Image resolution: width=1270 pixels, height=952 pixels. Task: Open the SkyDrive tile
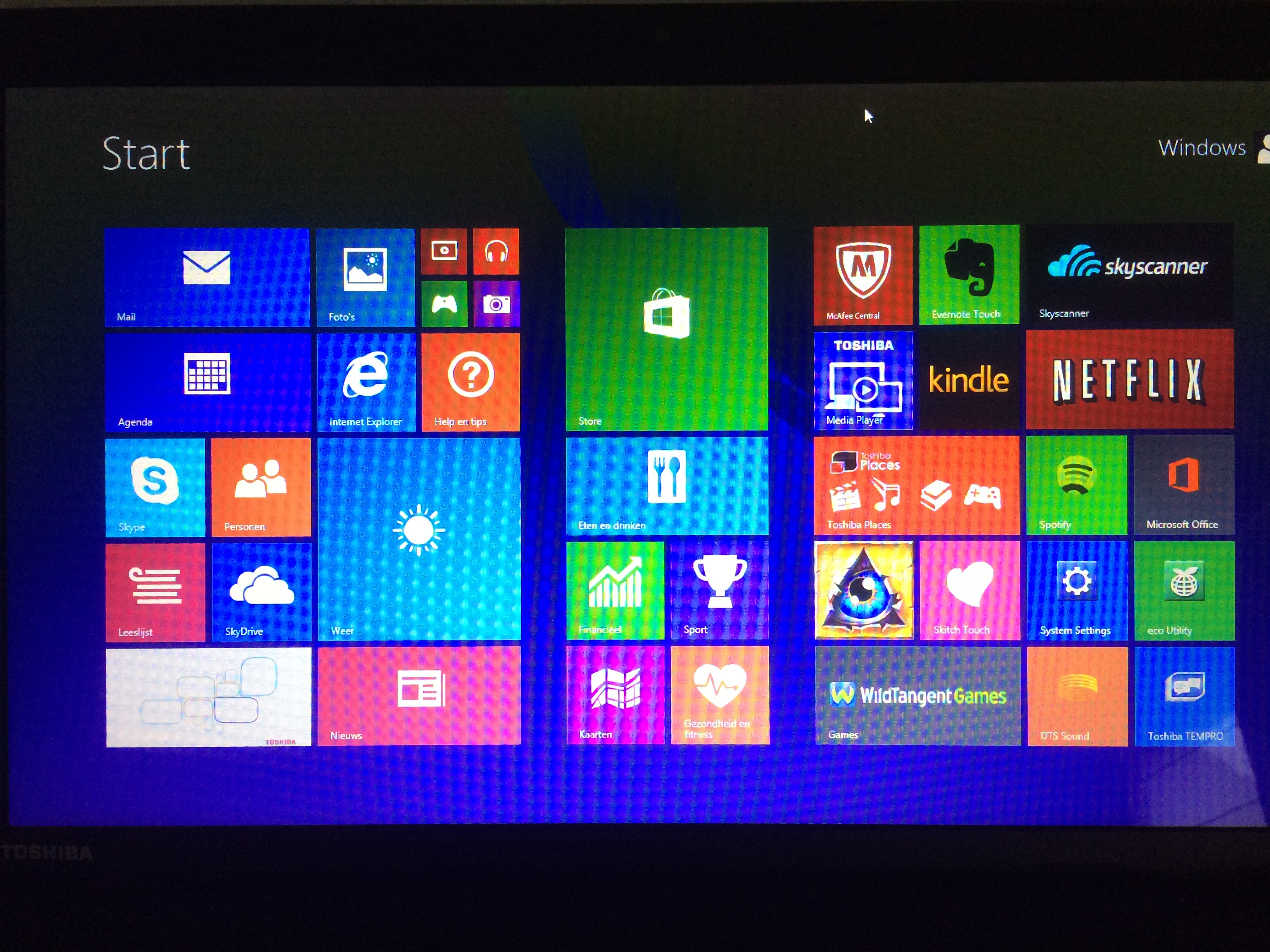(262, 593)
